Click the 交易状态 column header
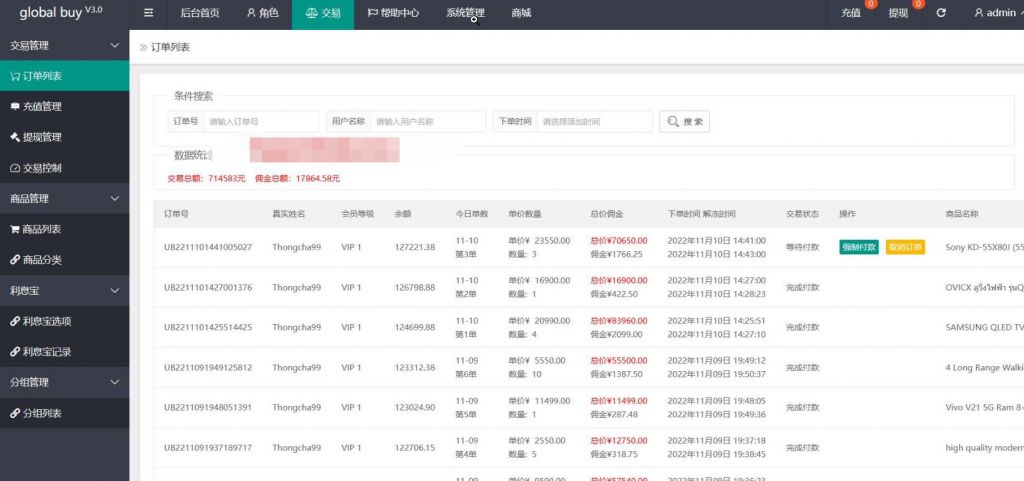The width and height of the screenshot is (1024, 481). pos(803,214)
